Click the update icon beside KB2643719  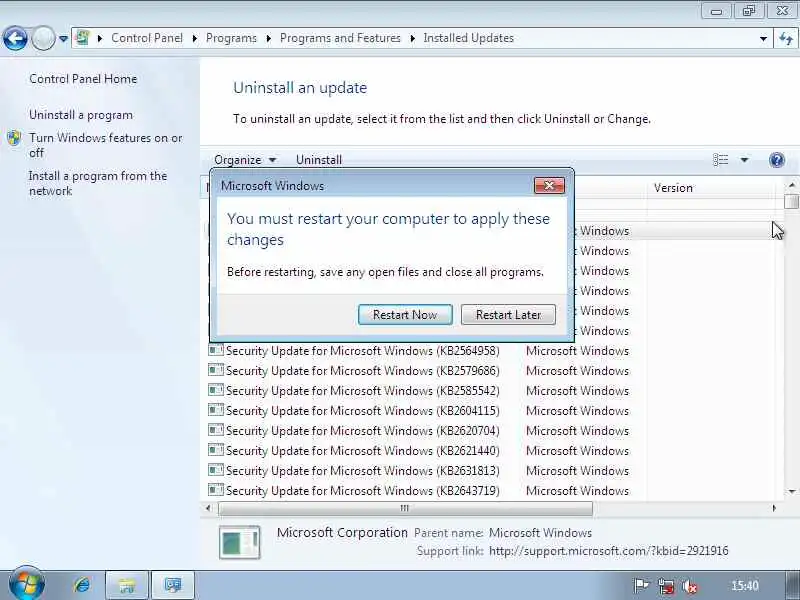point(216,489)
